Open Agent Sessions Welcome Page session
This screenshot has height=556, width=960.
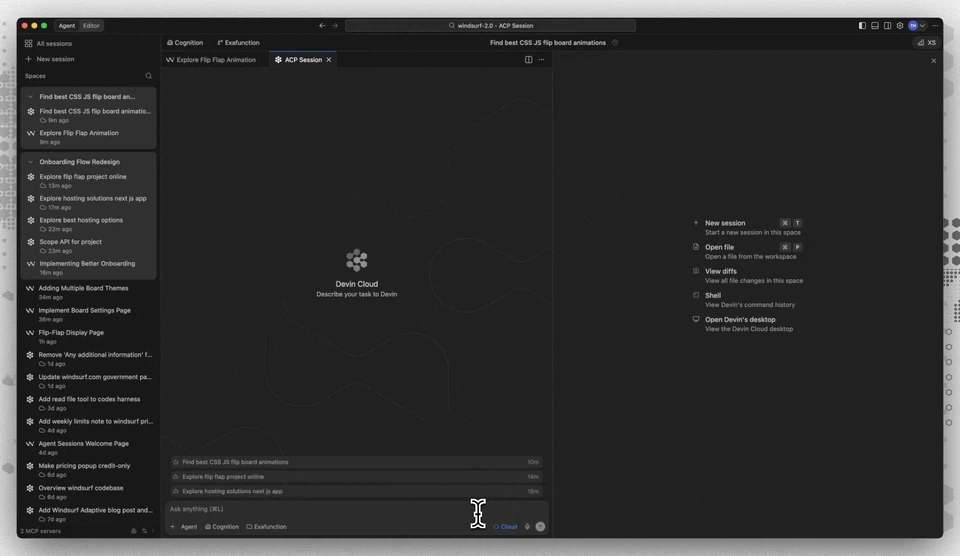[89, 448]
